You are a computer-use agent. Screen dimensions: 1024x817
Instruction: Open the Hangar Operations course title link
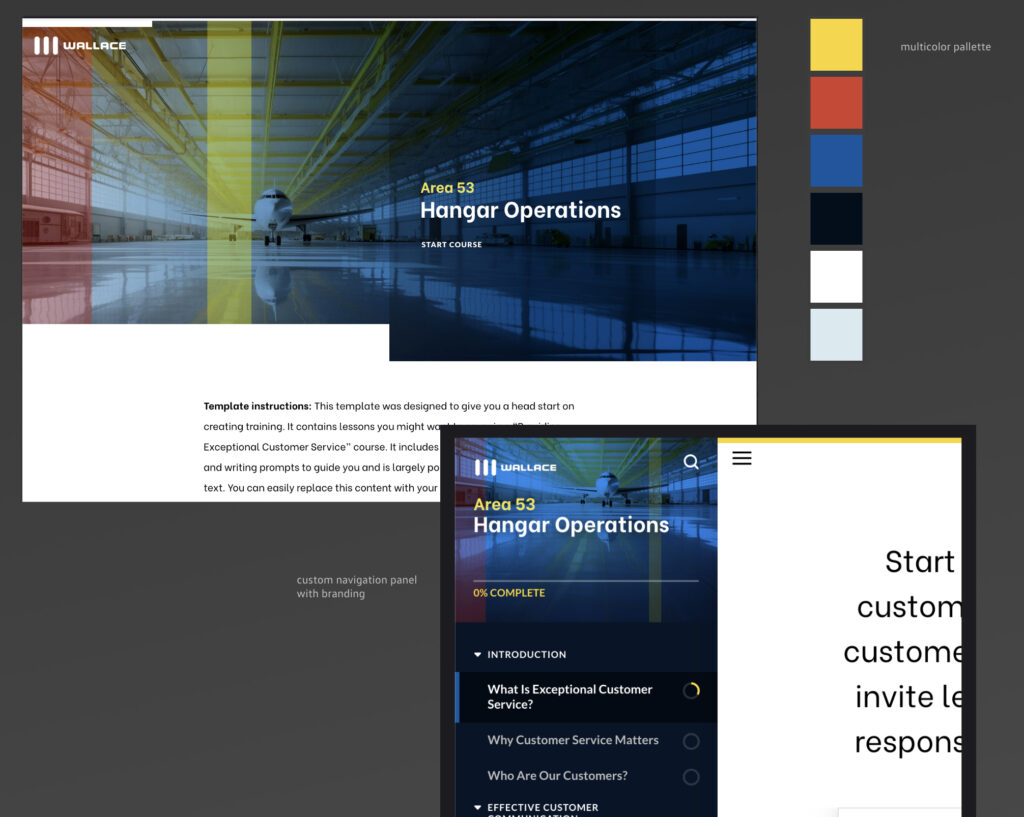pos(520,210)
